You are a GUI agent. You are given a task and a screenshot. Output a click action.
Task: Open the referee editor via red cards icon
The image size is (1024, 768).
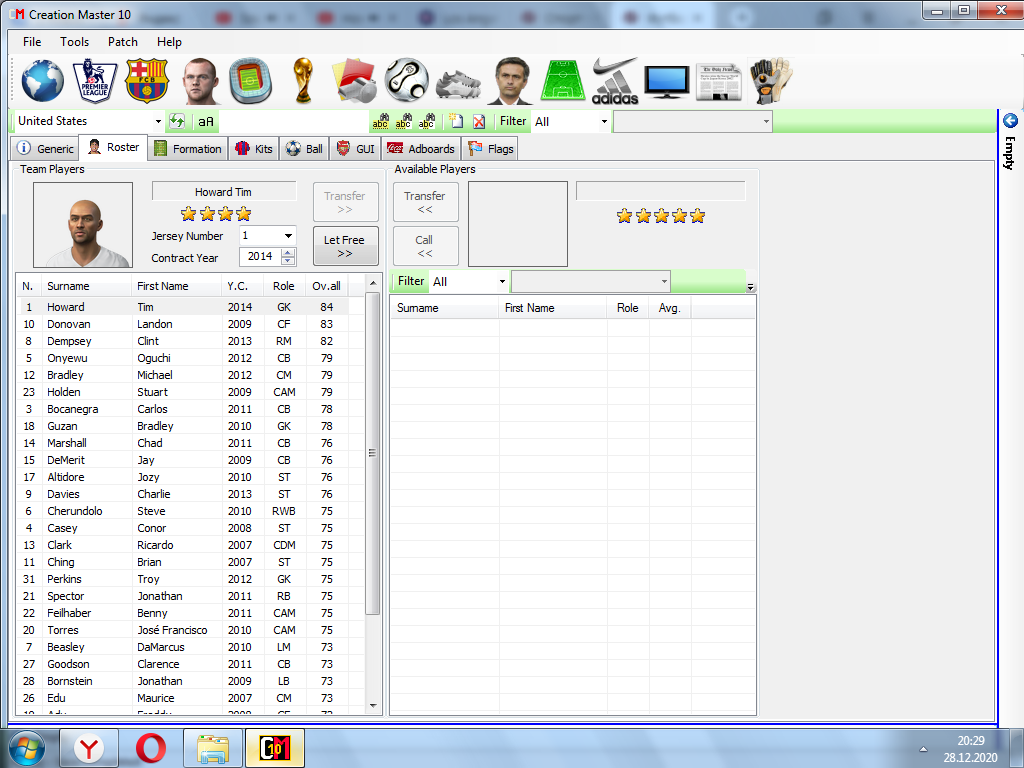[355, 81]
